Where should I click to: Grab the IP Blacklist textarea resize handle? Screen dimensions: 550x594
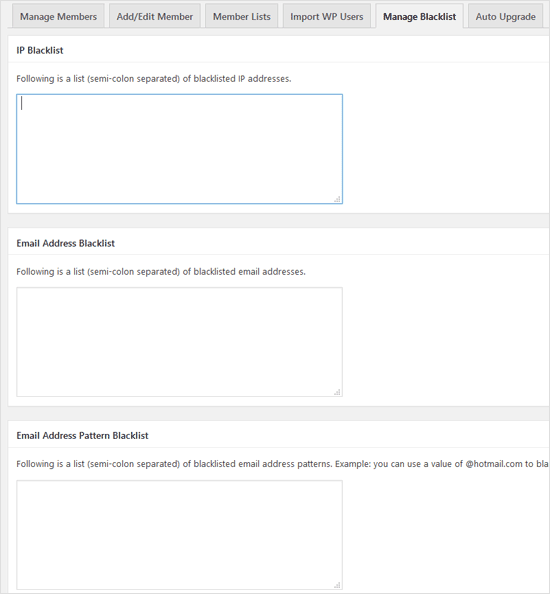tap(337, 199)
